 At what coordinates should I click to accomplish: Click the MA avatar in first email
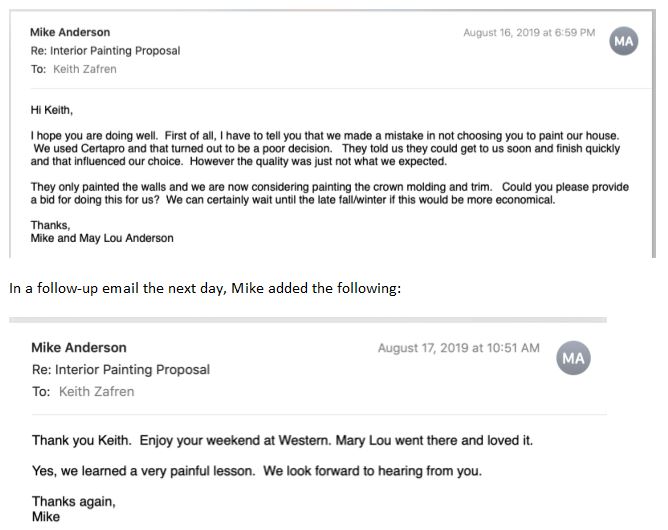(x=623, y=41)
